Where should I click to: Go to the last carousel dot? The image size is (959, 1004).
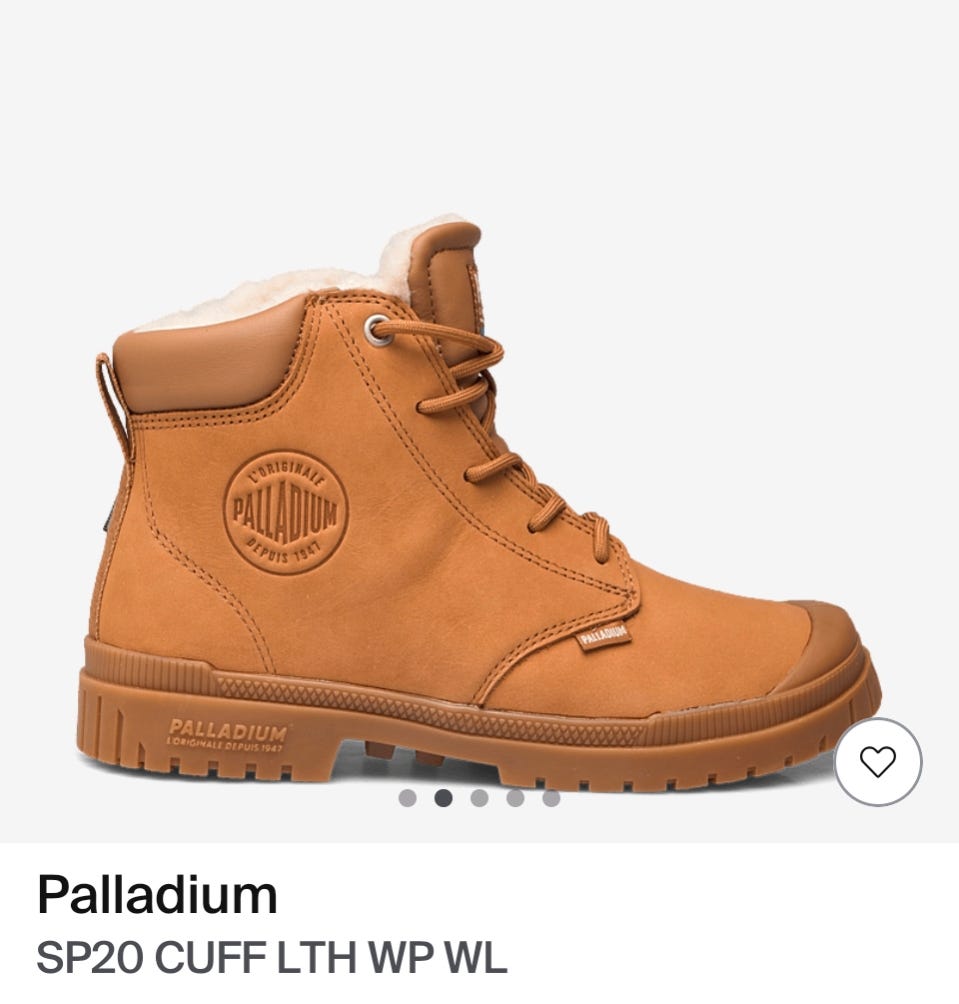tap(551, 798)
